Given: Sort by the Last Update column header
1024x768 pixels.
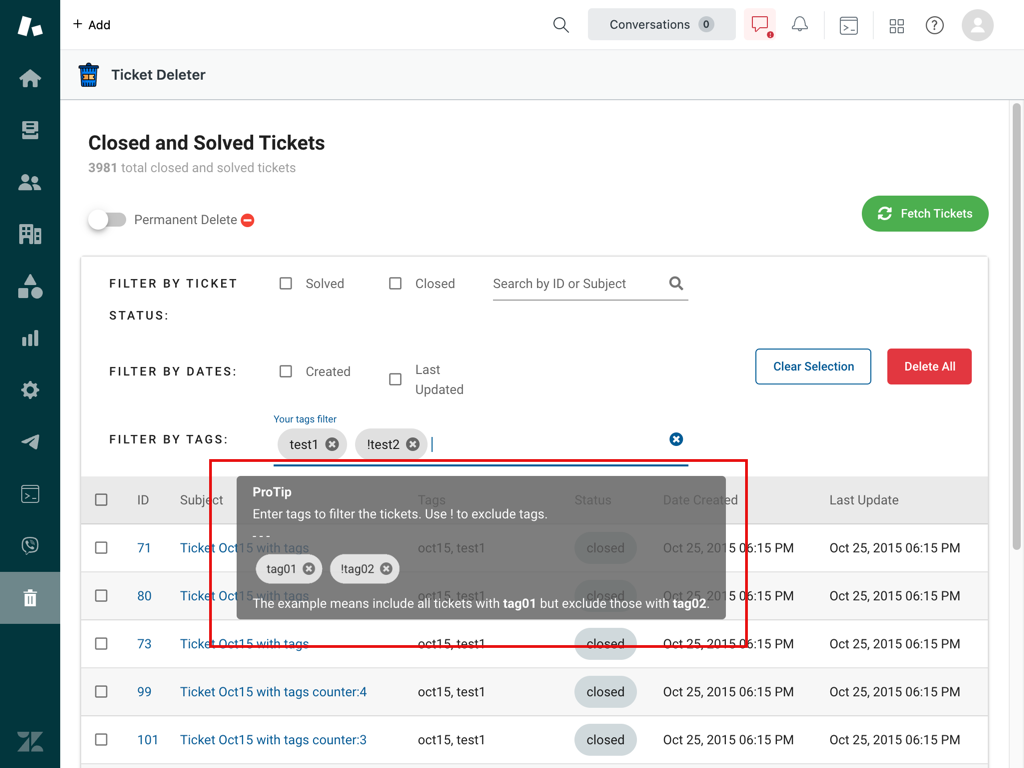Looking at the screenshot, I should [864, 500].
